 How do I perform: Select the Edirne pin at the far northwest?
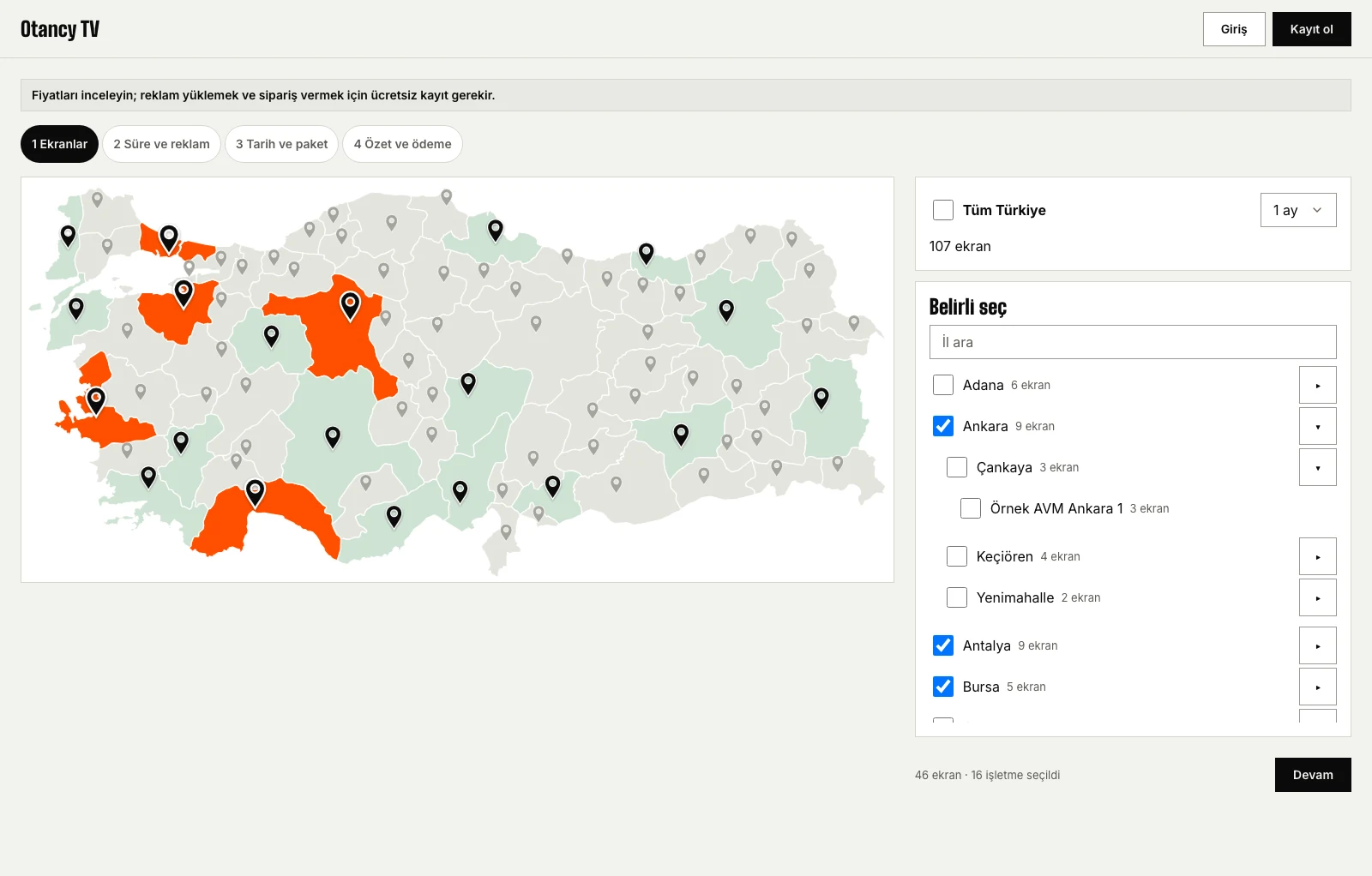point(68,236)
